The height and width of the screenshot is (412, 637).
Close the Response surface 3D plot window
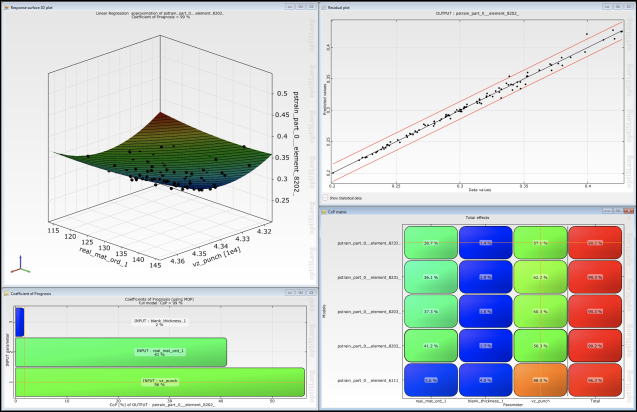coord(311,7)
